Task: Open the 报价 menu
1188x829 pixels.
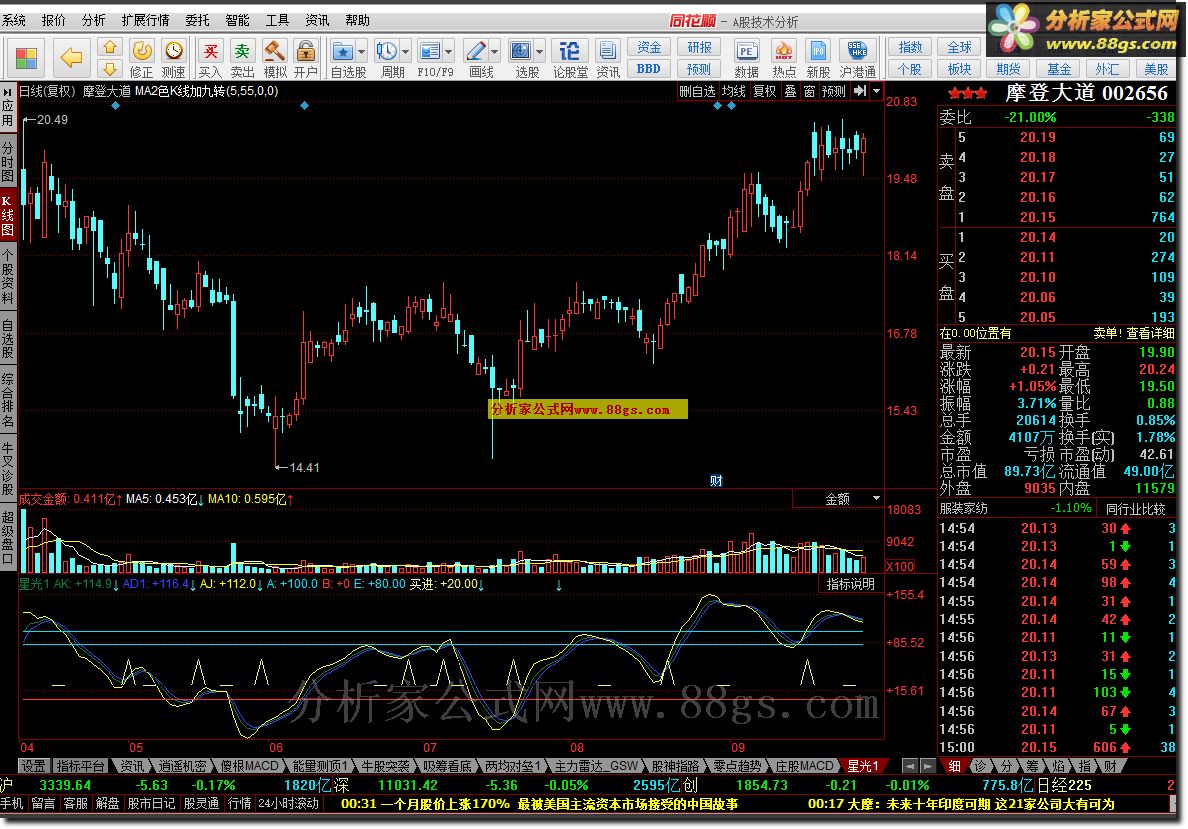Action: click(53, 20)
